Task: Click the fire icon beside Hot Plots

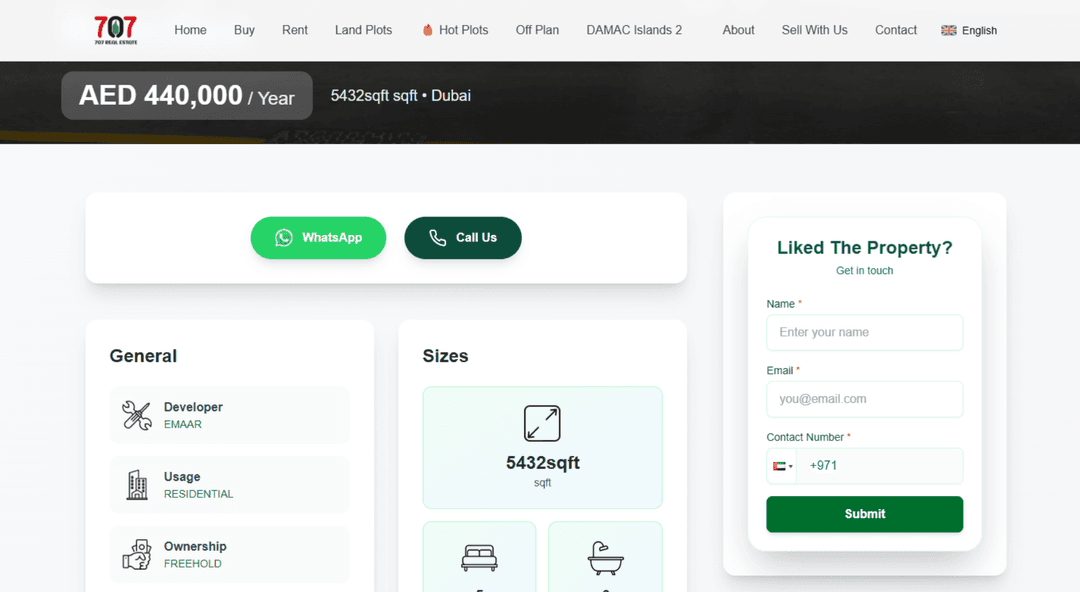Action: (x=428, y=30)
